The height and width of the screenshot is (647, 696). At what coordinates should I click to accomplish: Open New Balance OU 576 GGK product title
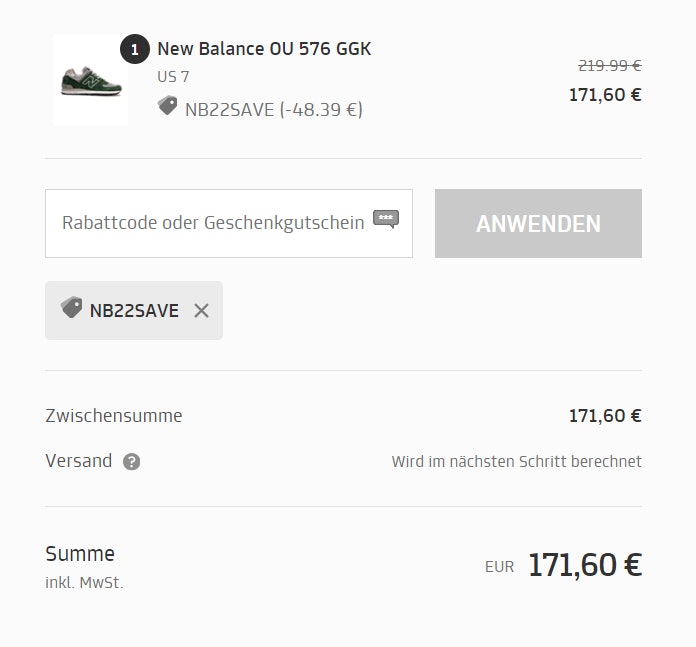pyautogui.click(x=264, y=48)
